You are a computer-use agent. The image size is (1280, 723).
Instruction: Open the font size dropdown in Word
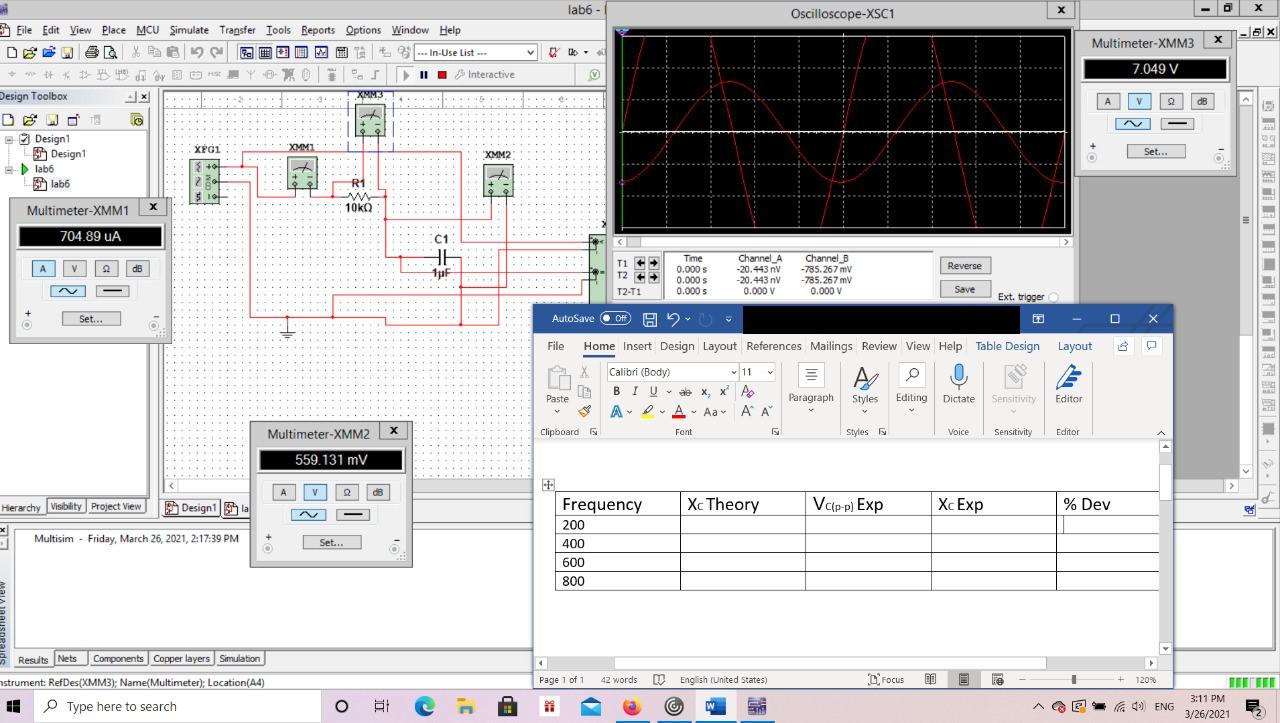pos(769,372)
